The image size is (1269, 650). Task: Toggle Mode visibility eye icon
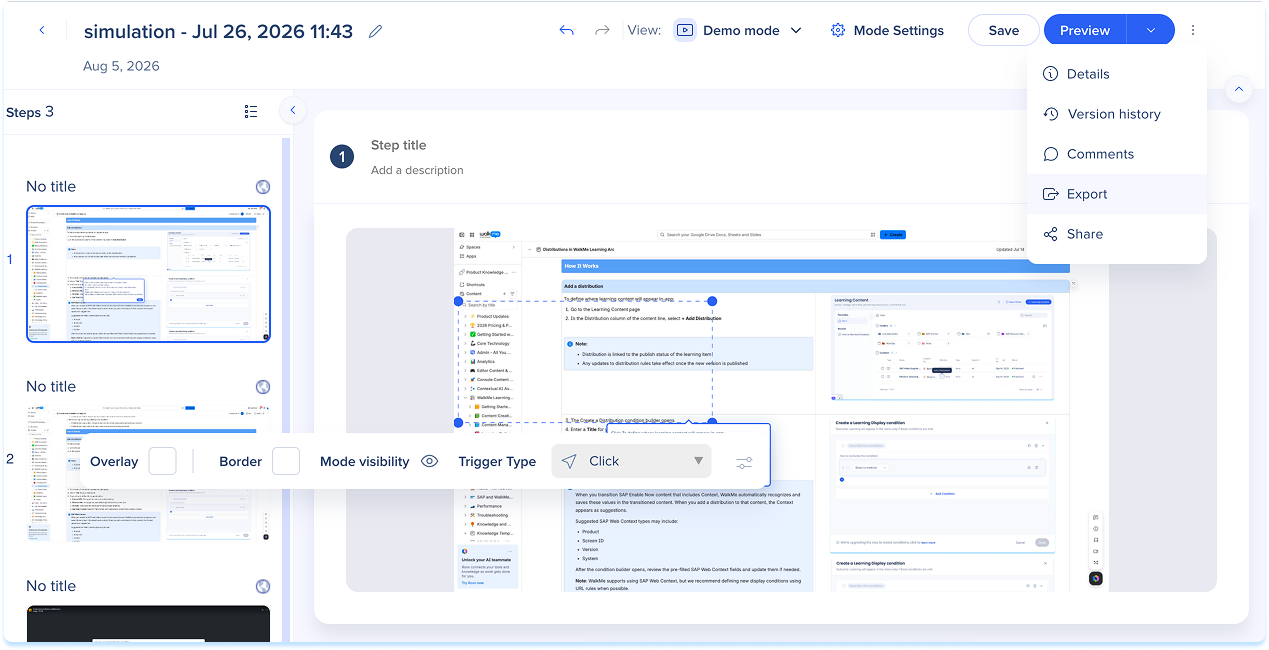[x=430, y=461]
